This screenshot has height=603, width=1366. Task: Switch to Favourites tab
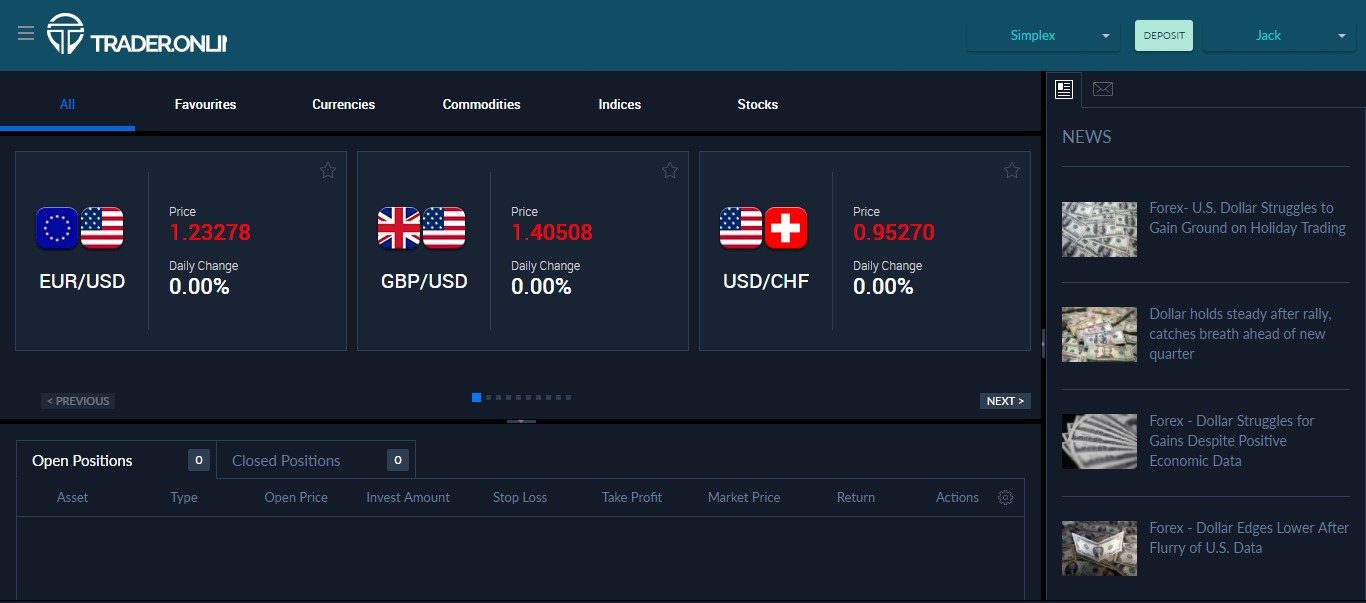pos(205,104)
